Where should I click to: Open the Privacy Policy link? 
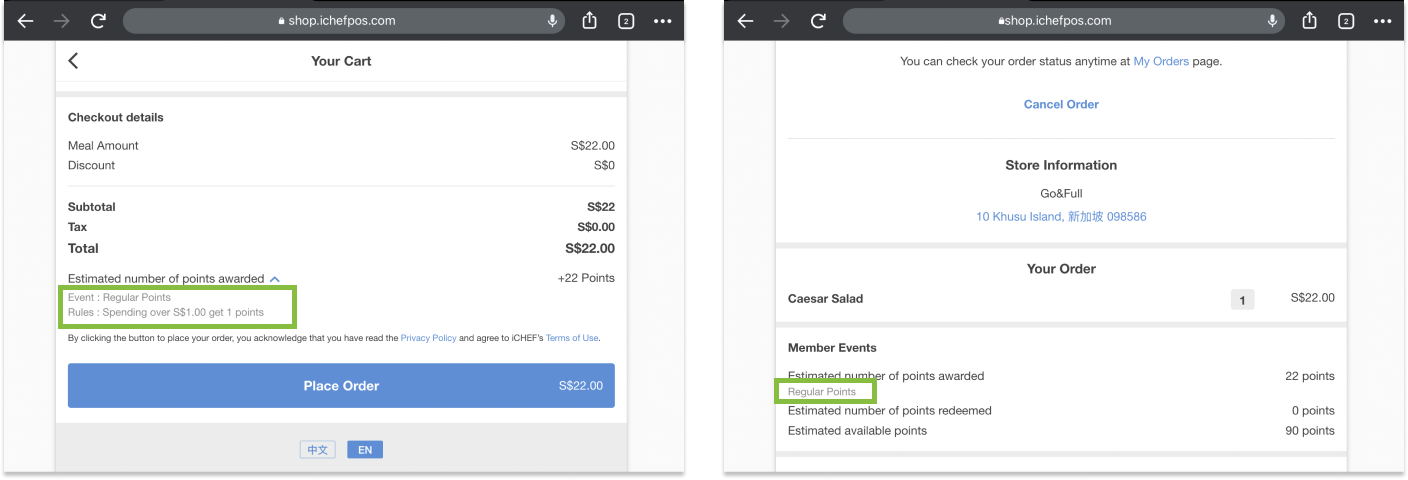coord(428,338)
